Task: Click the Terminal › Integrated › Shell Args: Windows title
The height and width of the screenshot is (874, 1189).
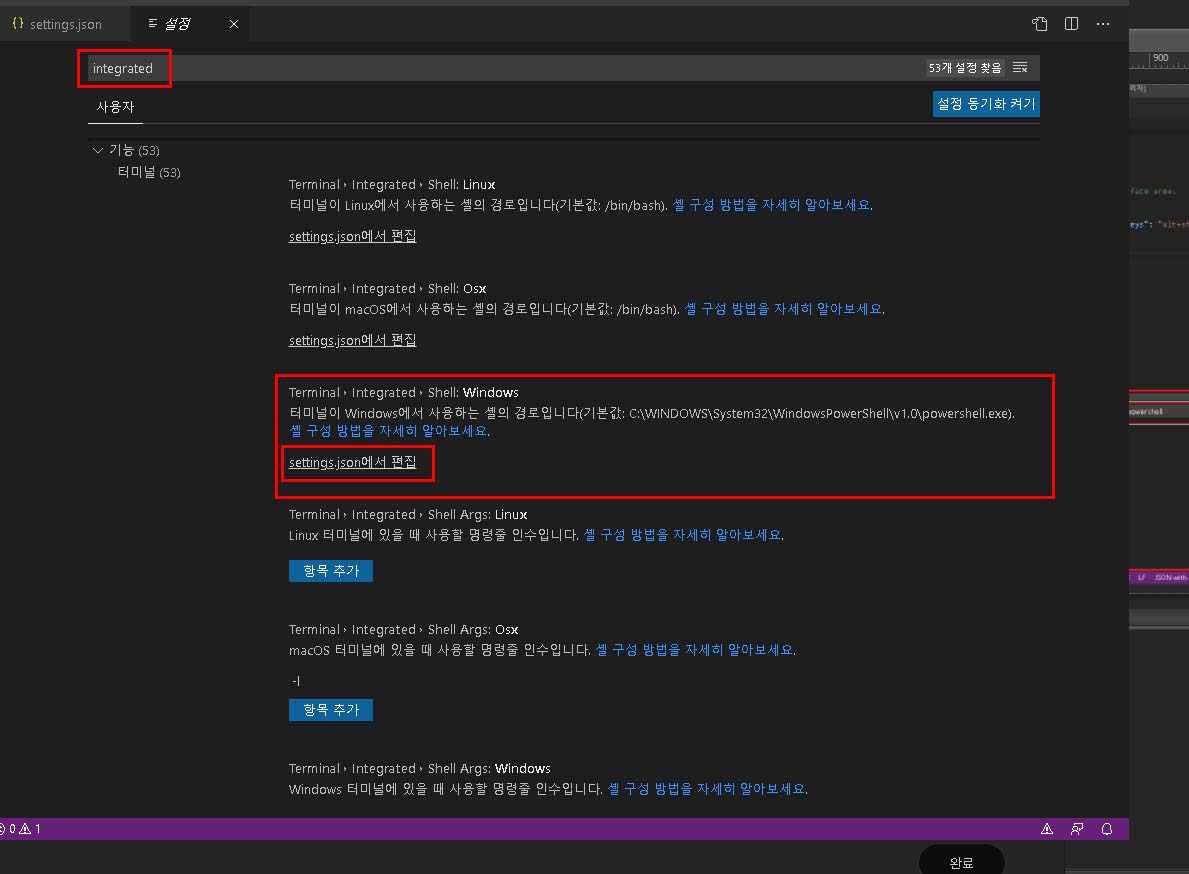Action: tap(419, 768)
